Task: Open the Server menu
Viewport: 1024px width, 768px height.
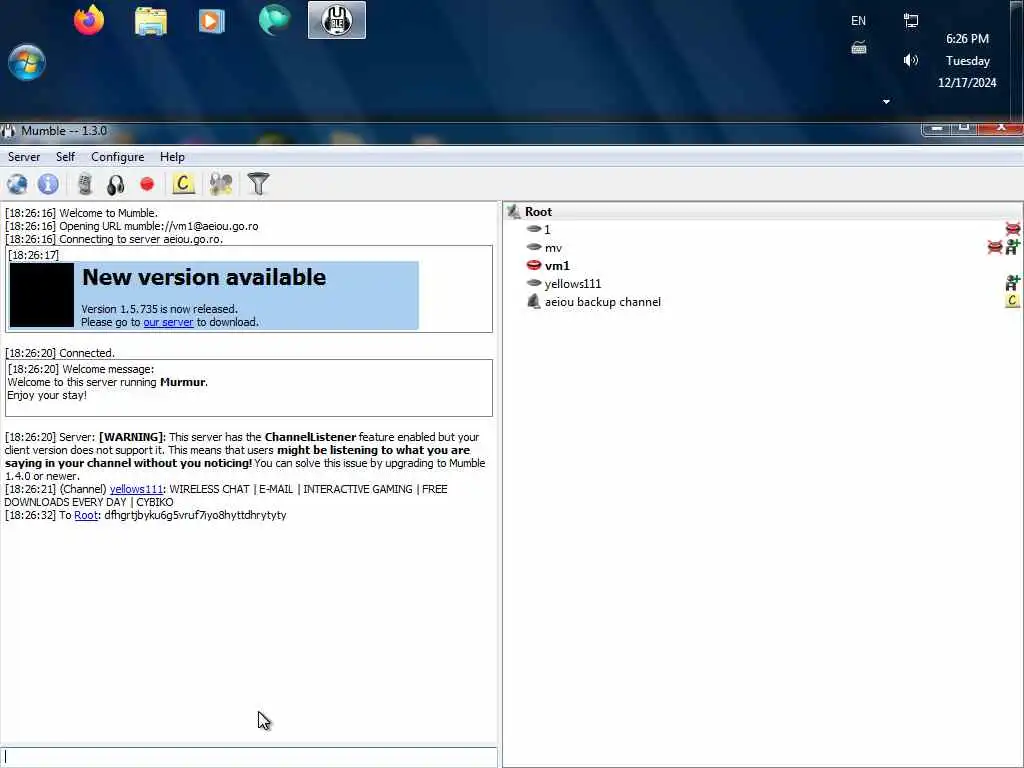Action: coord(24,157)
